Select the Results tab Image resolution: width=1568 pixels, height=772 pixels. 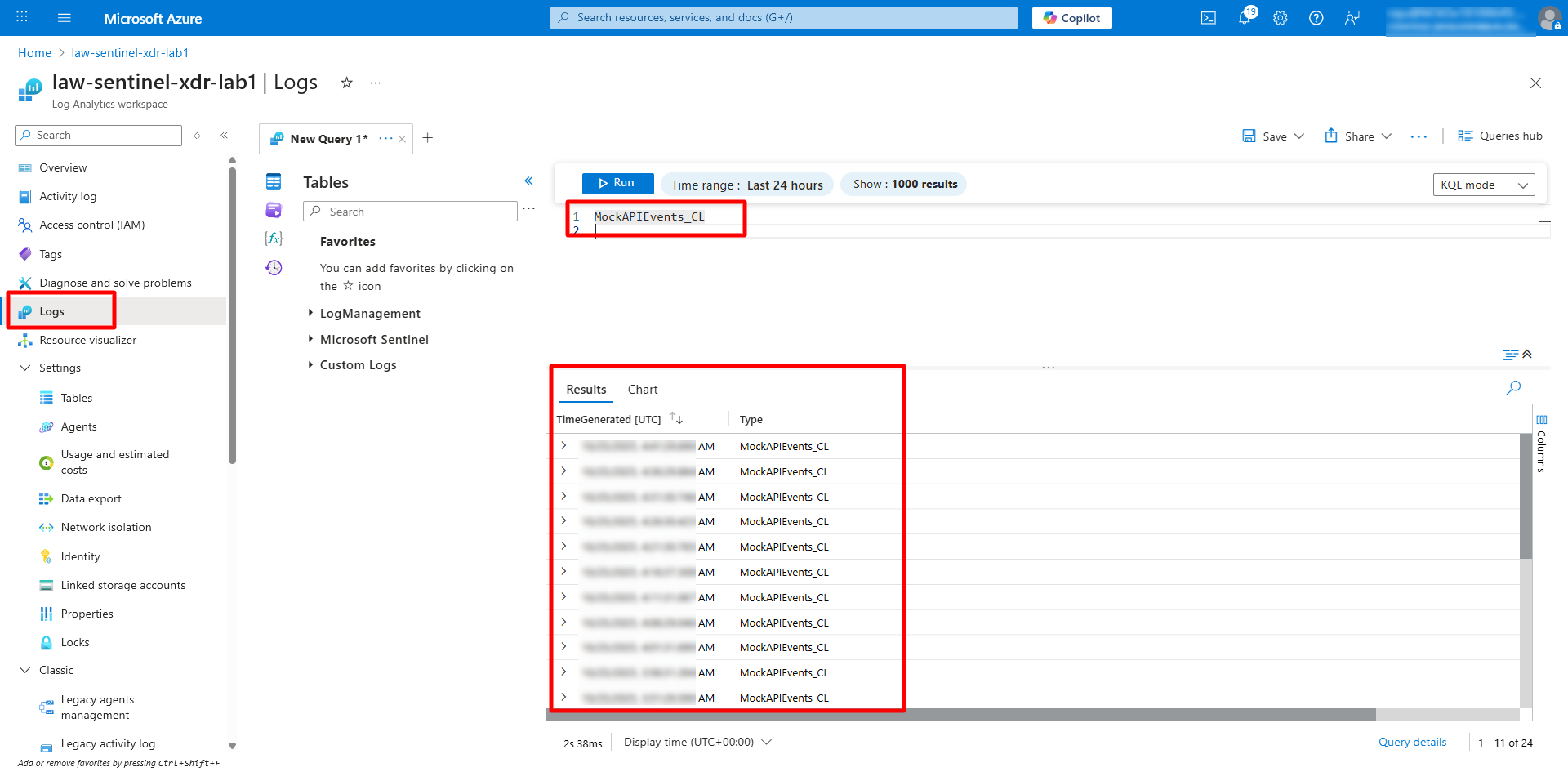point(586,390)
